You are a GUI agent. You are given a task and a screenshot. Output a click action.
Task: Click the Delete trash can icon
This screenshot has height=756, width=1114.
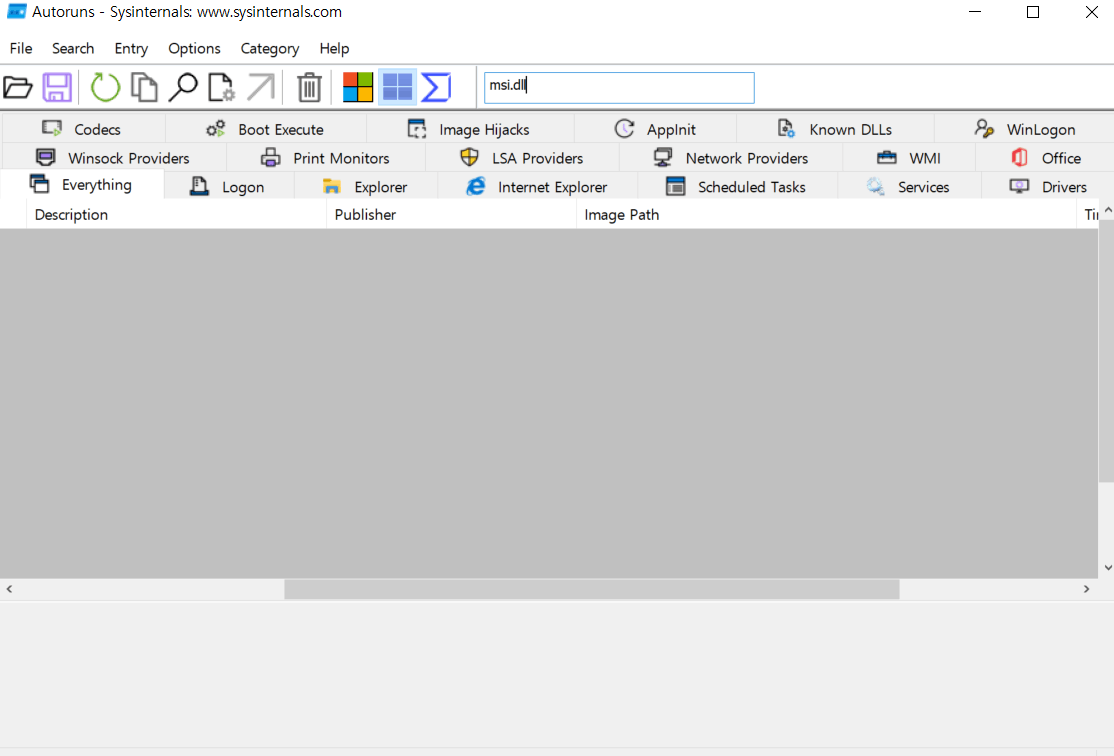[x=309, y=87]
